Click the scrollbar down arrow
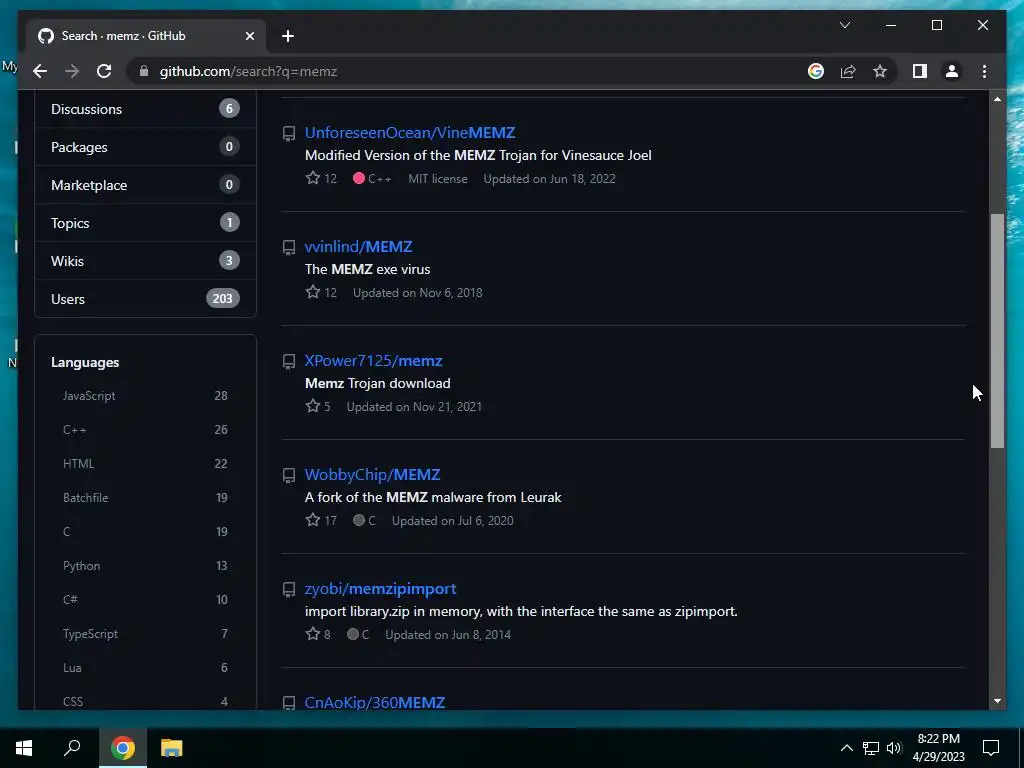The width and height of the screenshot is (1024, 768). click(x=997, y=701)
